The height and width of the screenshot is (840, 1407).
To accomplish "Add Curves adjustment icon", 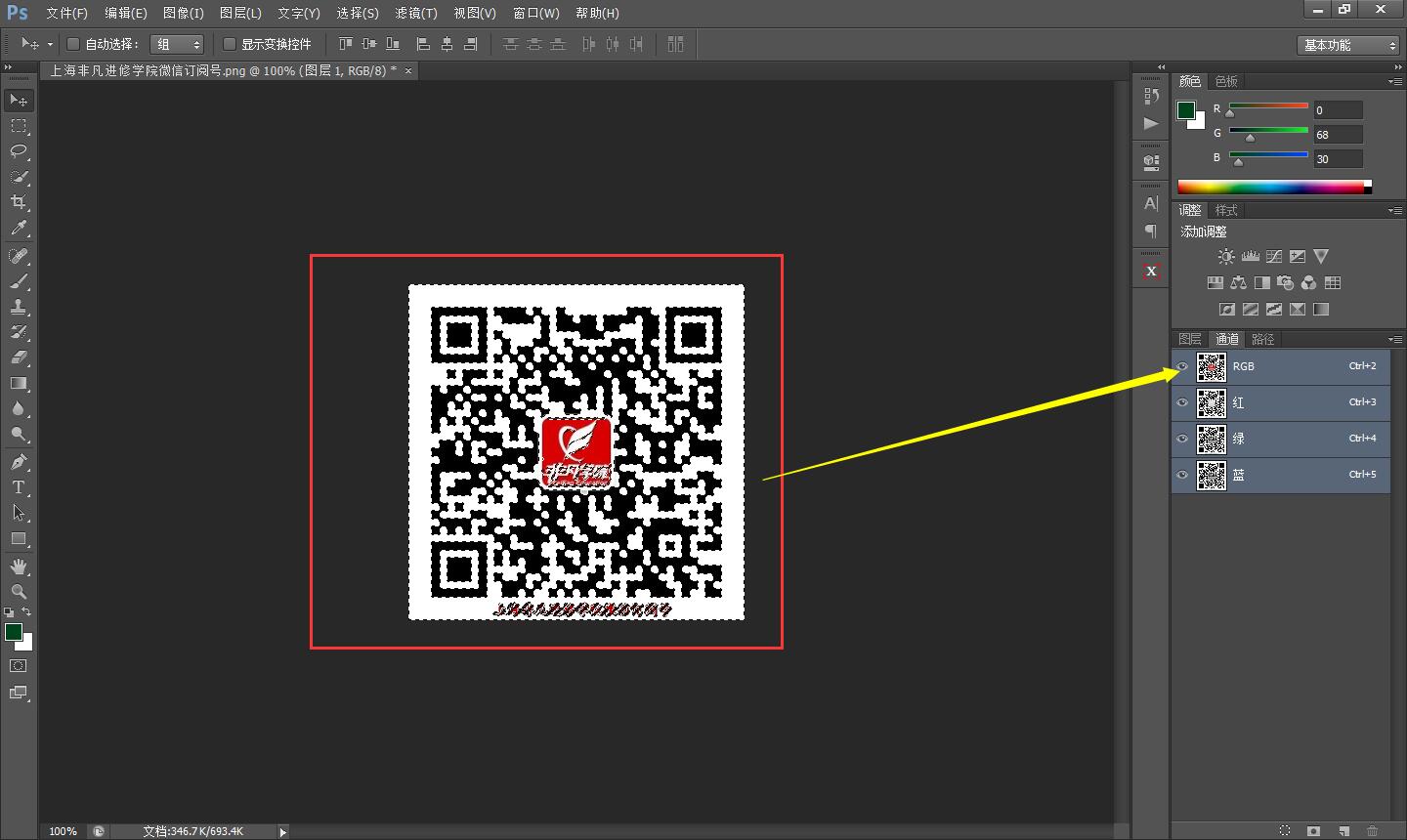I will [1274, 257].
